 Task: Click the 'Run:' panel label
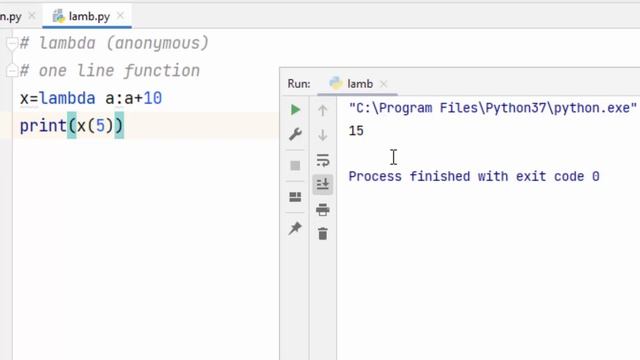[299, 84]
